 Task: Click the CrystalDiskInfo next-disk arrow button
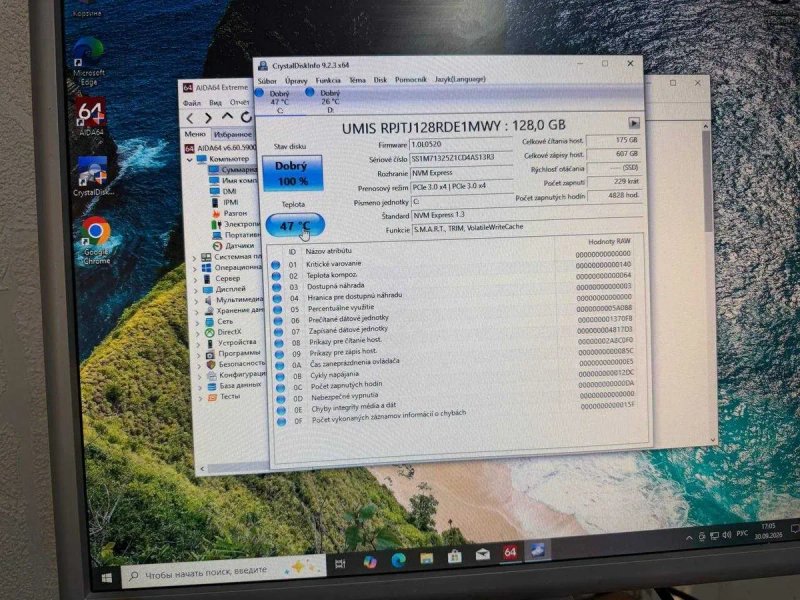[x=634, y=123]
